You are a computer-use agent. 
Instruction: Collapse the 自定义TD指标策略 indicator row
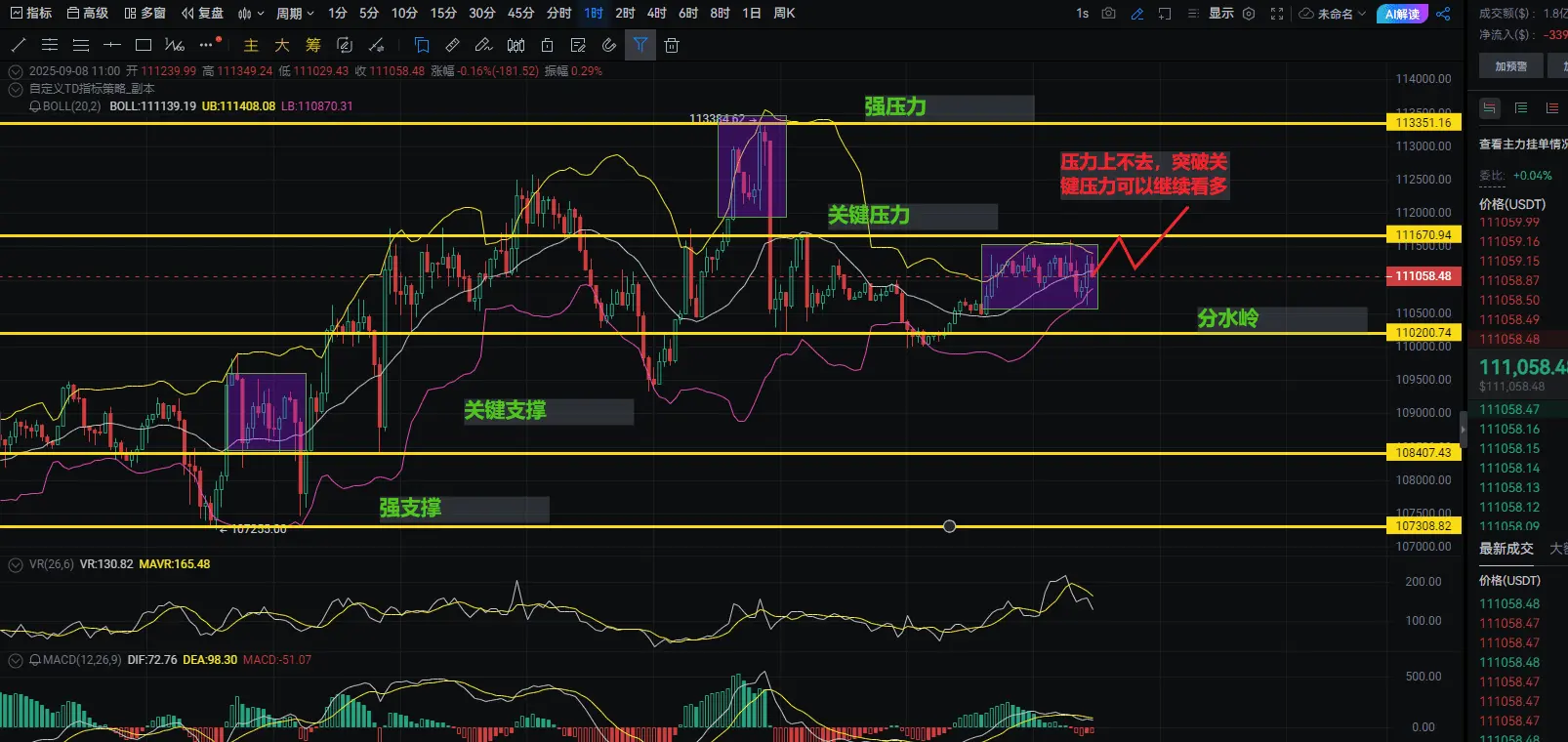[16, 89]
